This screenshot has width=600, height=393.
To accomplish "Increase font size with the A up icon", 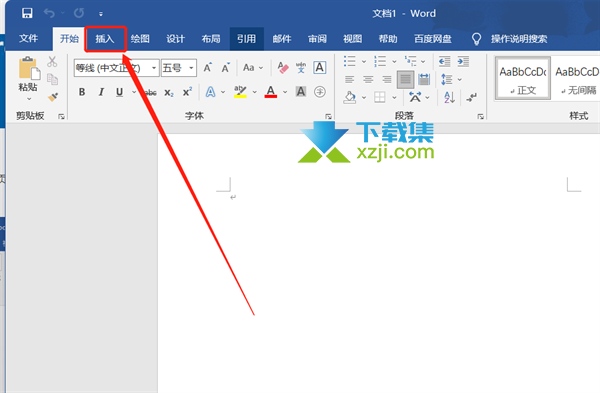I will click(x=207, y=68).
